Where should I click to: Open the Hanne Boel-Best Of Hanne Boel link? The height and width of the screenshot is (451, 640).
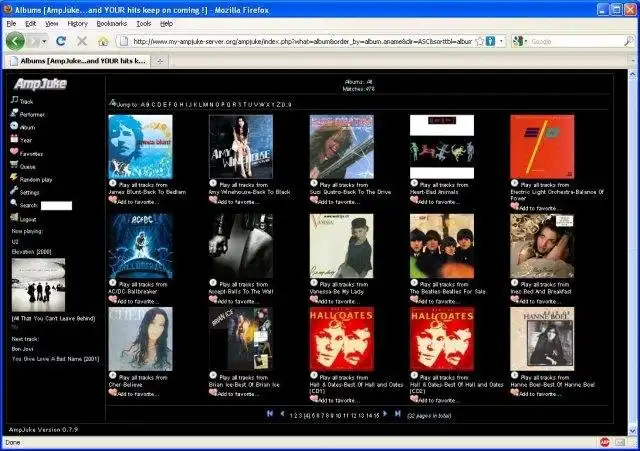(553, 384)
